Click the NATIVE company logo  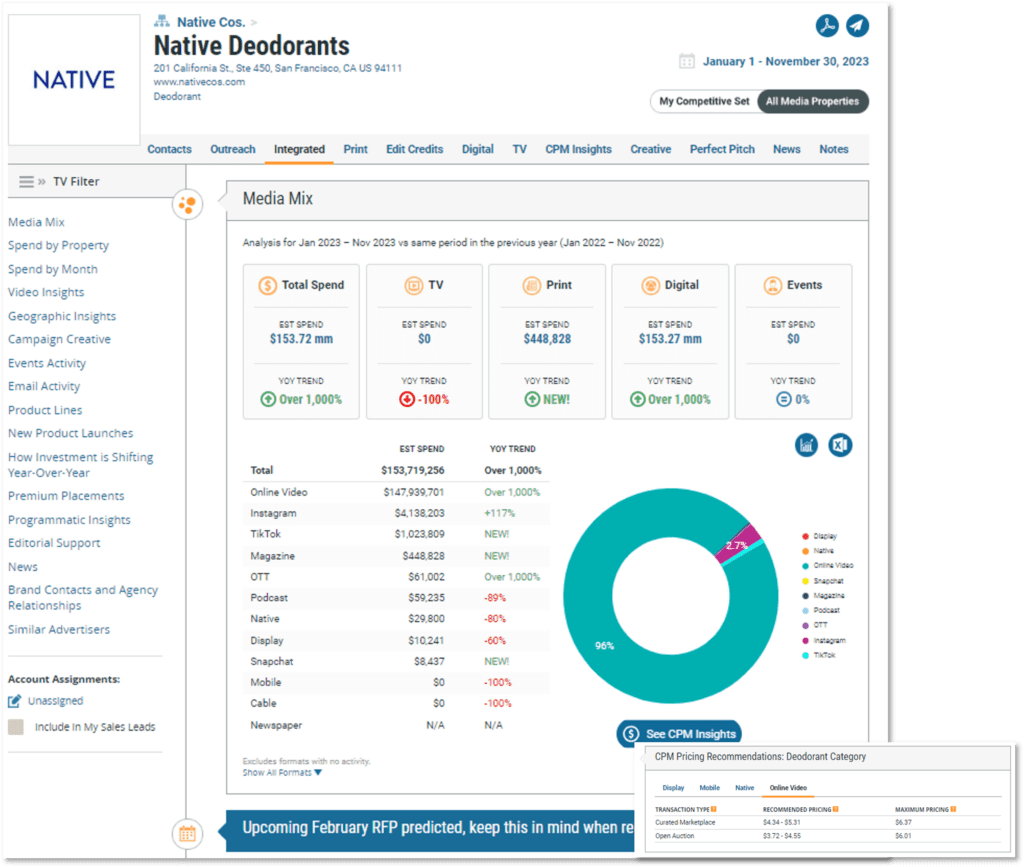74,80
